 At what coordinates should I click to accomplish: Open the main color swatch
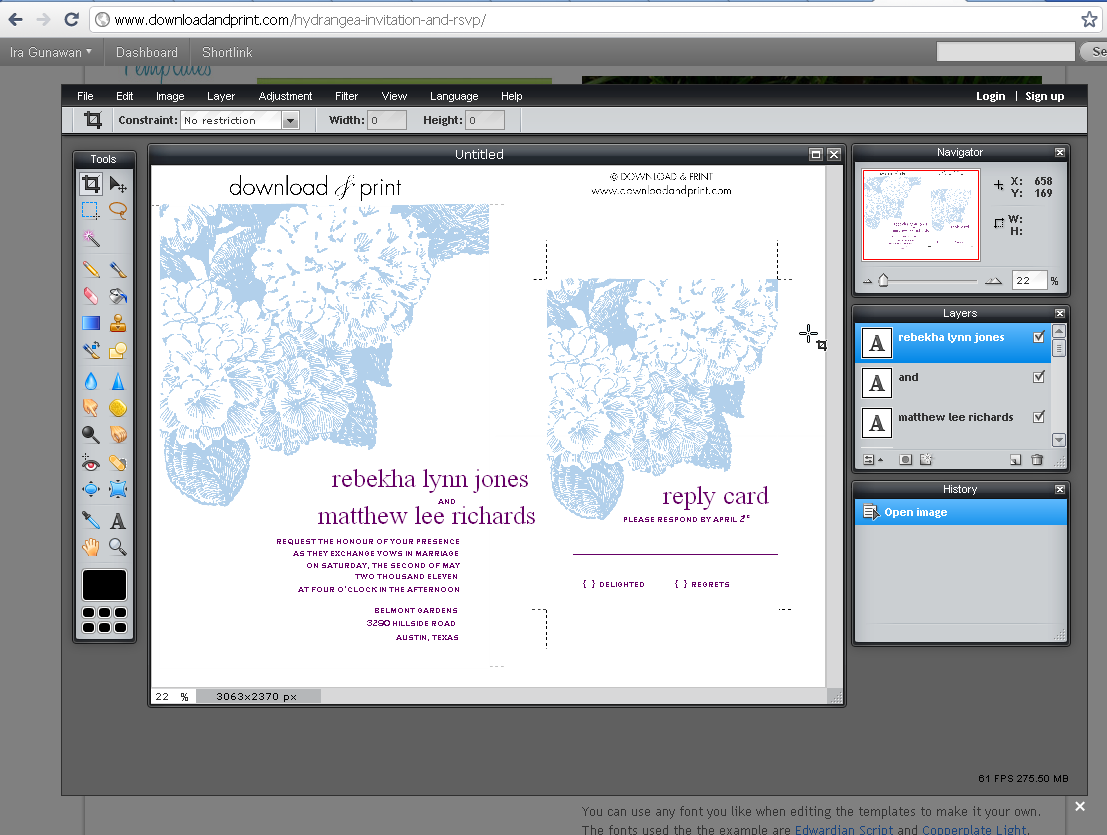104,585
